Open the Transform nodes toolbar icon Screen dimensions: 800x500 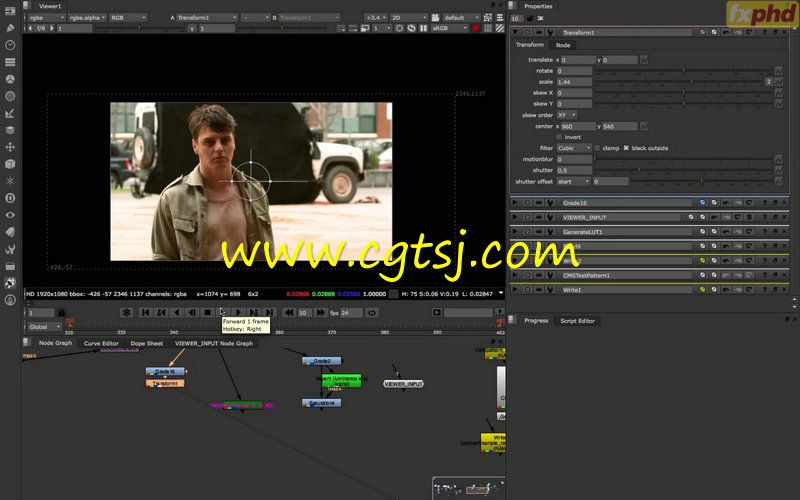point(10,147)
